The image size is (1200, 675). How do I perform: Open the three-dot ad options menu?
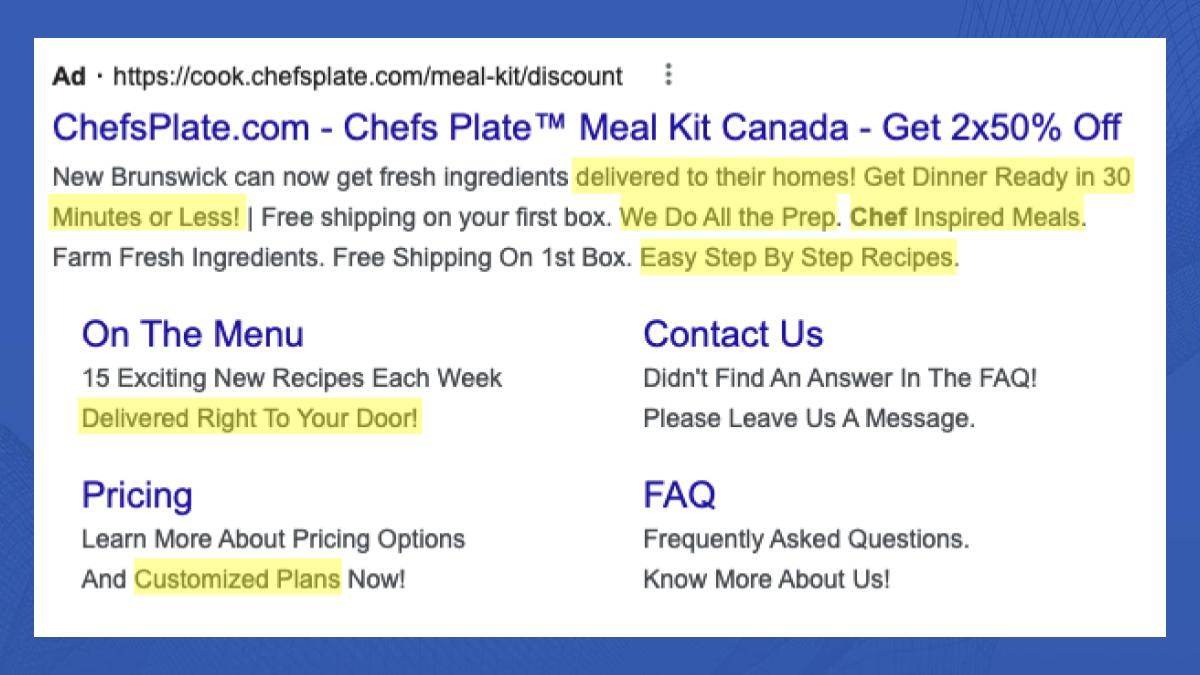tap(669, 75)
